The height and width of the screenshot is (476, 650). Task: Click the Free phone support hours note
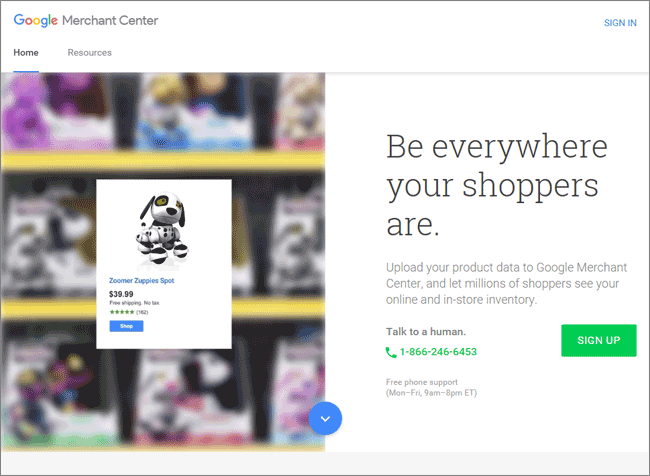[x=432, y=387]
